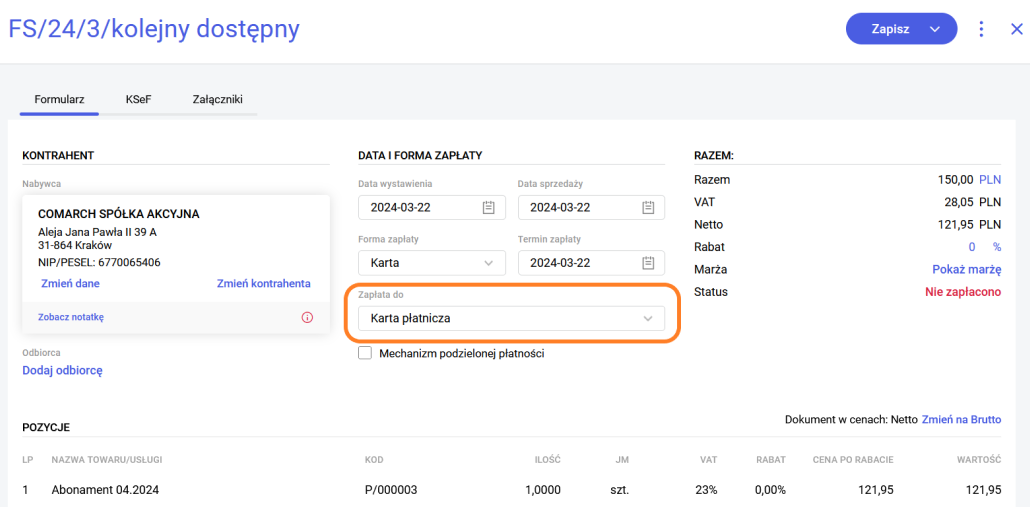Select the Formularz tab

tap(59, 100)
